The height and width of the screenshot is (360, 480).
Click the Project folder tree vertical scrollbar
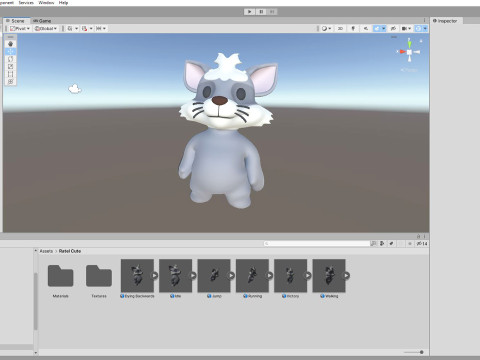(x=36, y=302)
